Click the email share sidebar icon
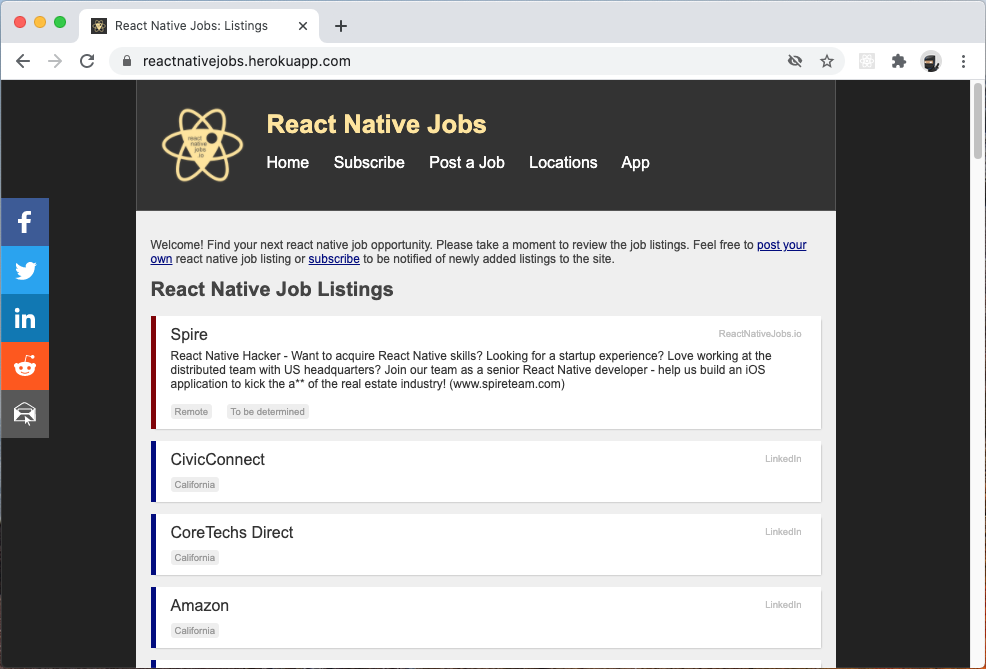This screenshot has width=986, height=669. tap(25, 414)
